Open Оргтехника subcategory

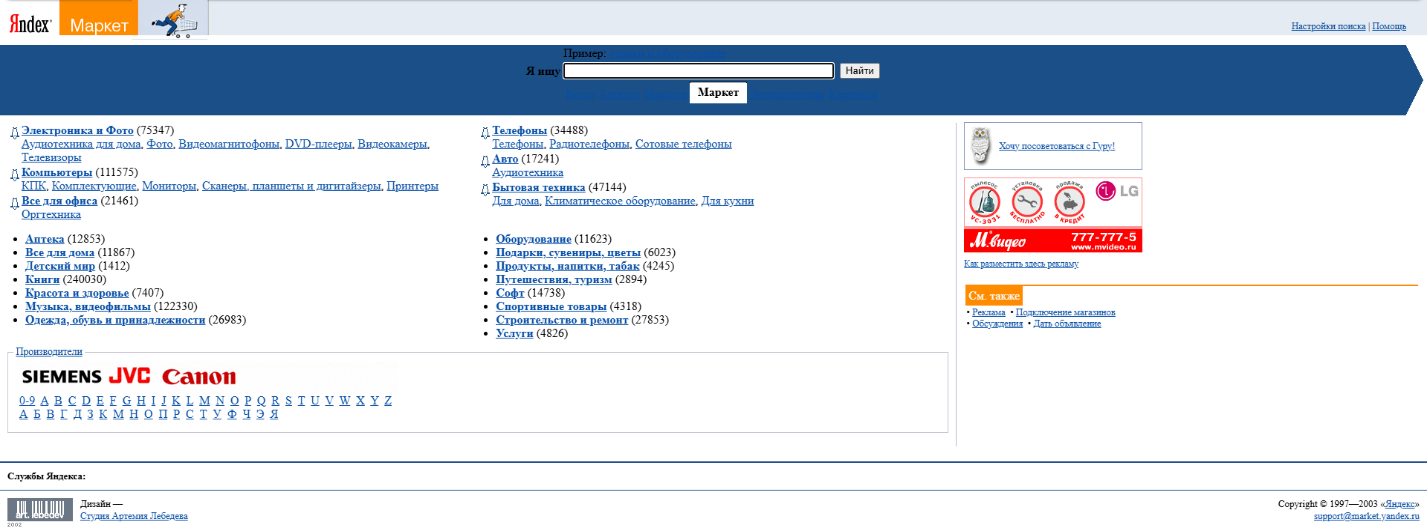coord(51,215)
